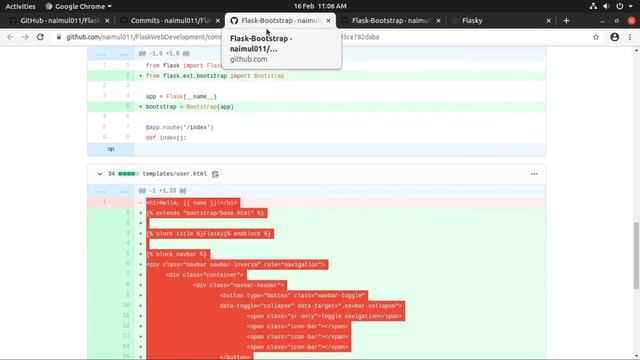Go back using browser back arrow
Viewport: 640px width, 360px height.
click(10, 37)
